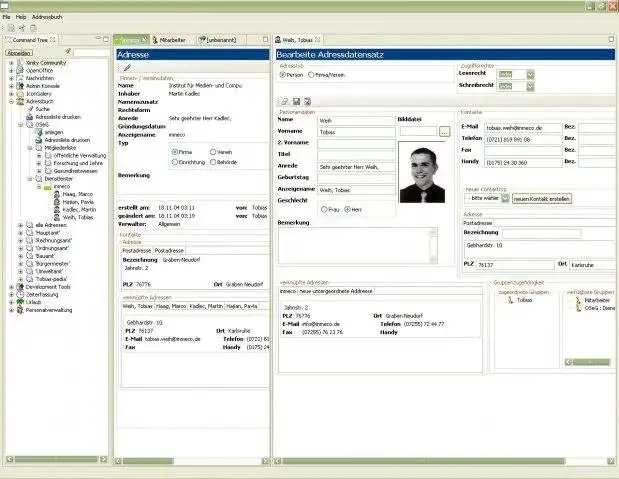Click the Vorname field containing Tobias
The height and width of the screenshot is (479, 619).
(x=356, y=132)
